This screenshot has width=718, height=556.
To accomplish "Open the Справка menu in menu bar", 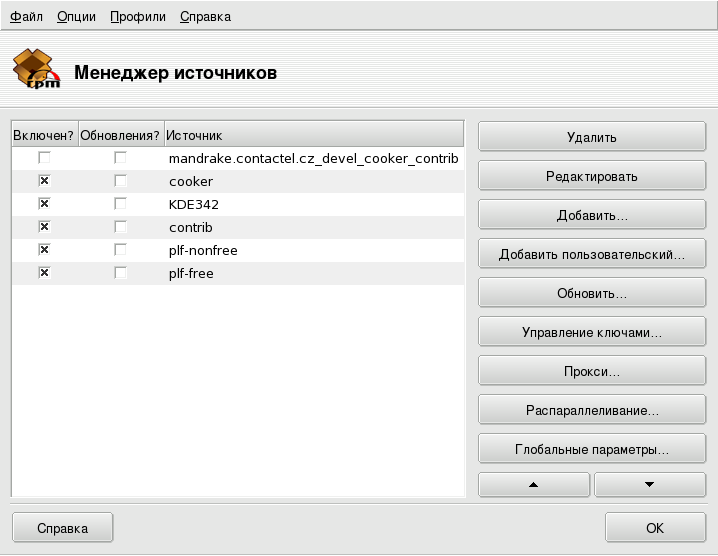I will tap(205, 17).
